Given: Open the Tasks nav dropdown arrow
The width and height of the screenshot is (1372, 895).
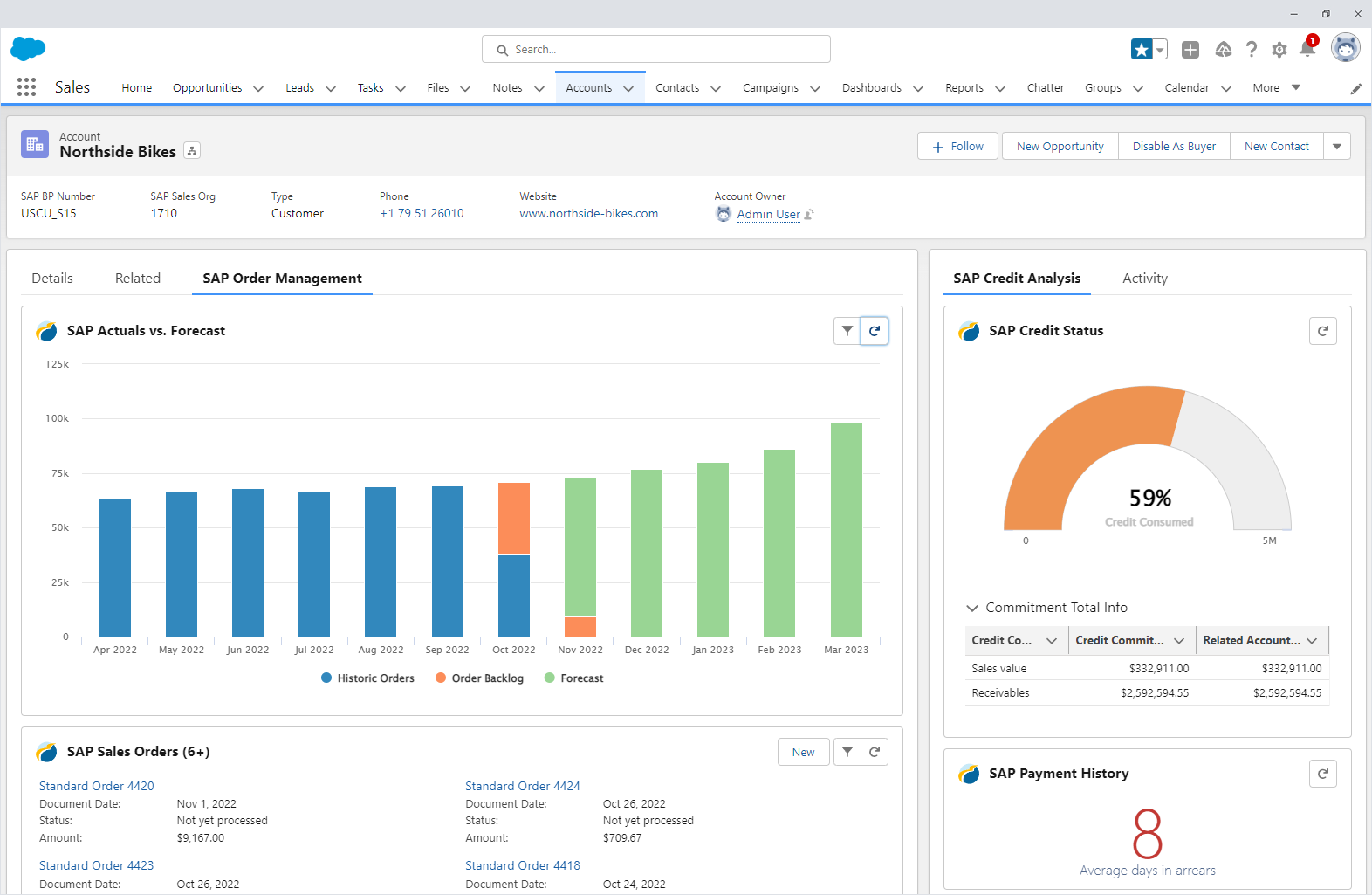Looking at the screenshot, I should pos(401,88).
